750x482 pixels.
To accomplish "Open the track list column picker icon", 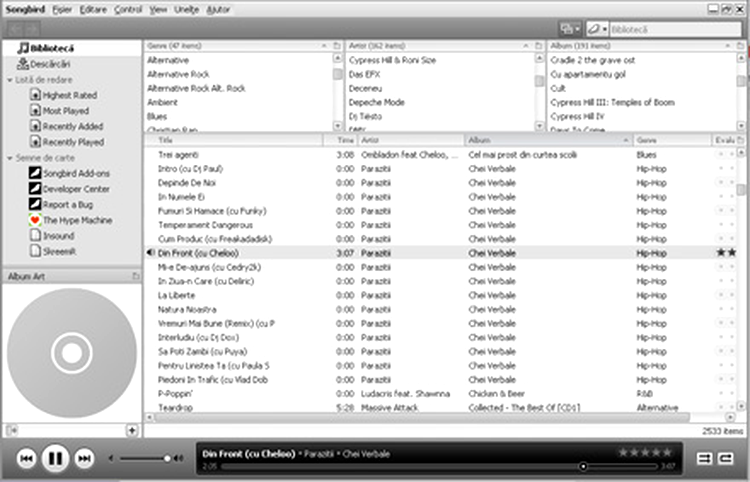I will click(741, 140).
